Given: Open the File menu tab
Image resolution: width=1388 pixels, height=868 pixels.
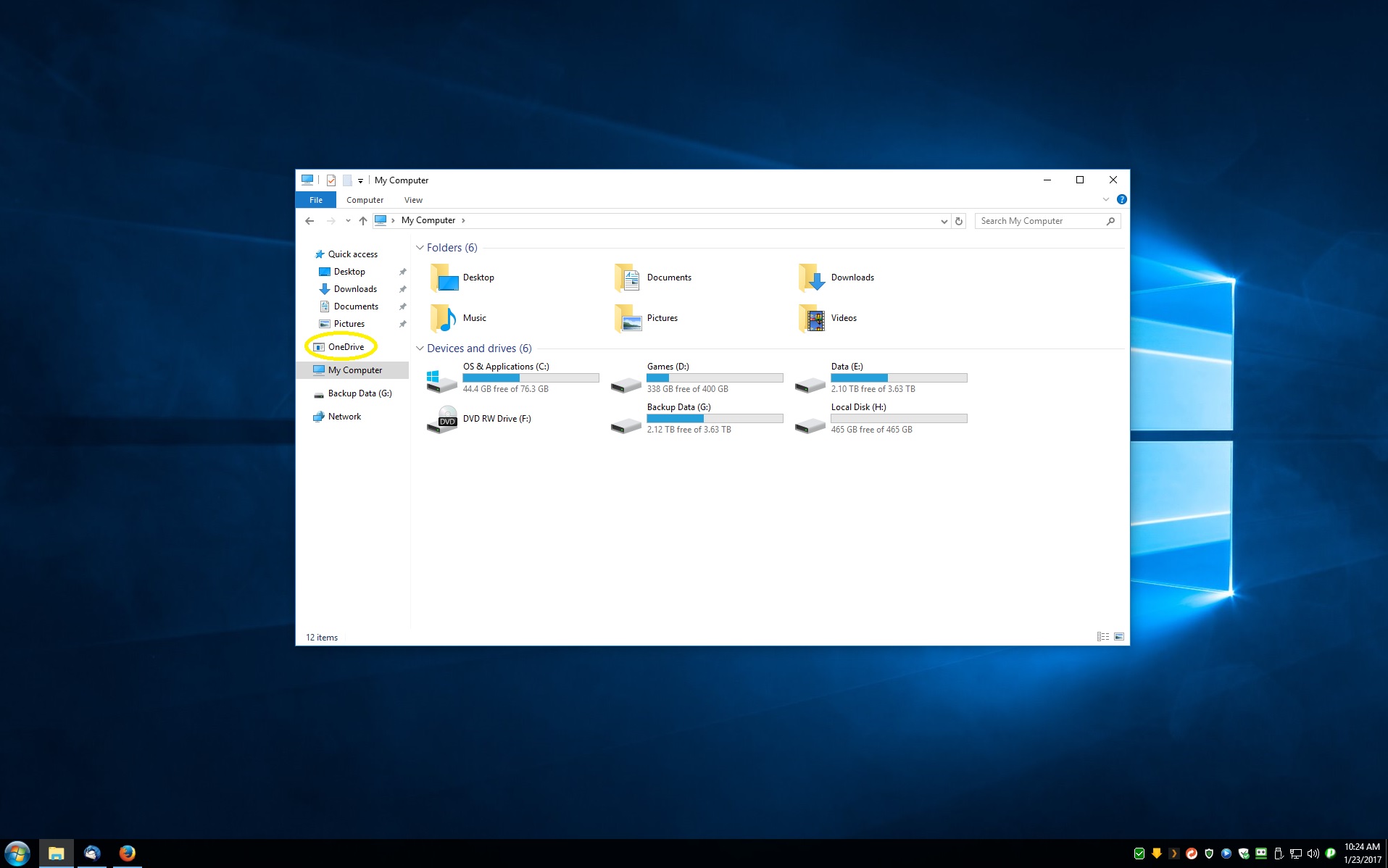Looking at the screenshot, I should pos(316,200).
